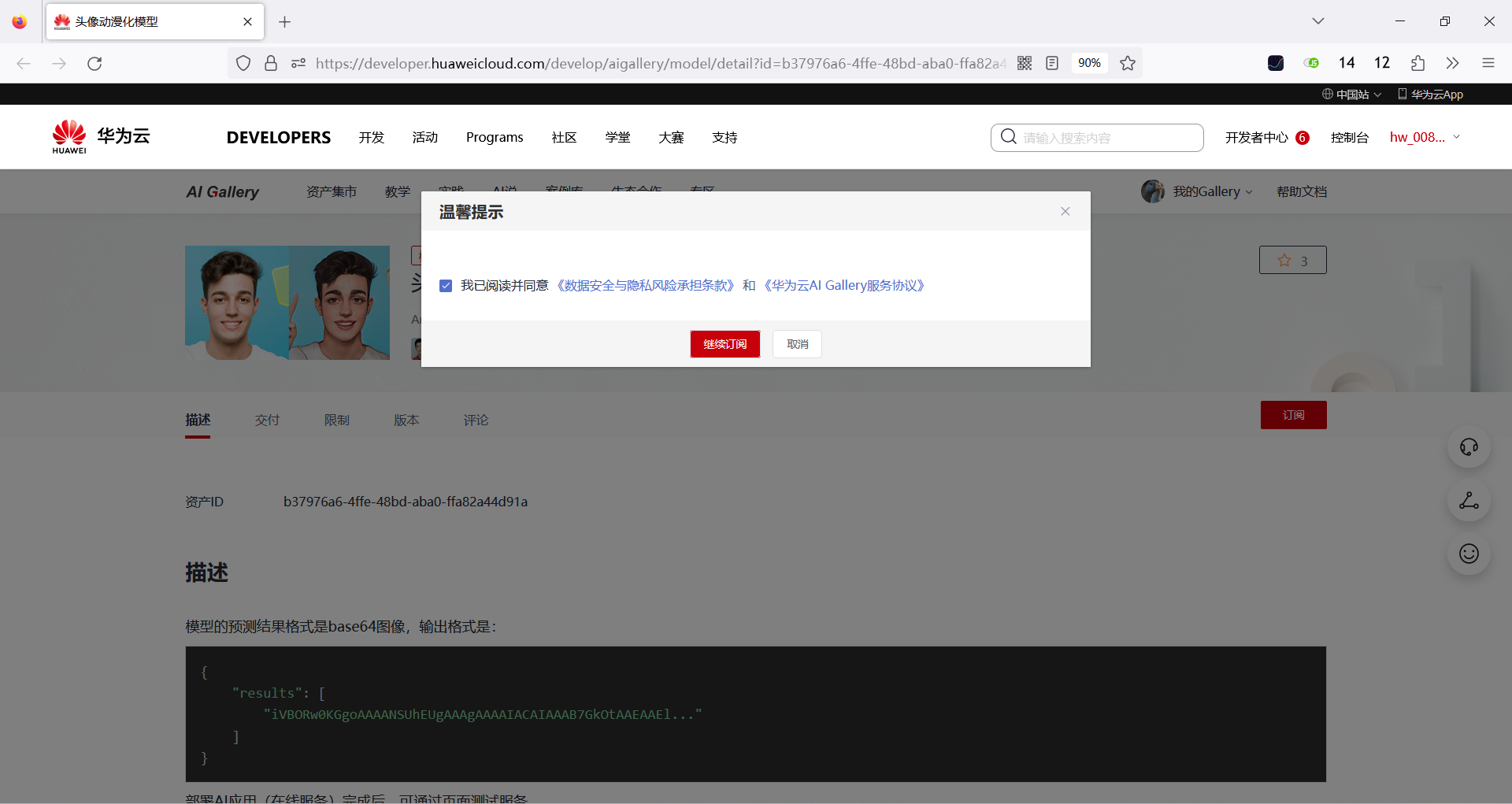The height and width of the screenshot is (804, 1512).
Task: Click the QR code icon in address bar
Action: pos(1025,63)
